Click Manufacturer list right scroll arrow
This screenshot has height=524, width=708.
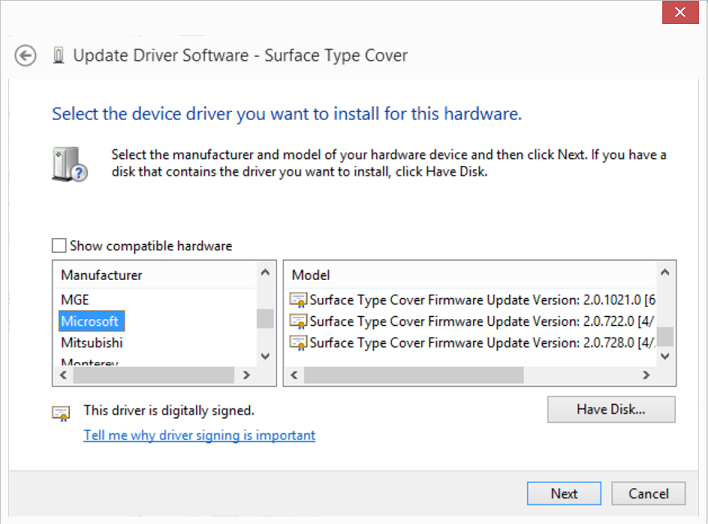pyautogui.click(x=247, y=375)
